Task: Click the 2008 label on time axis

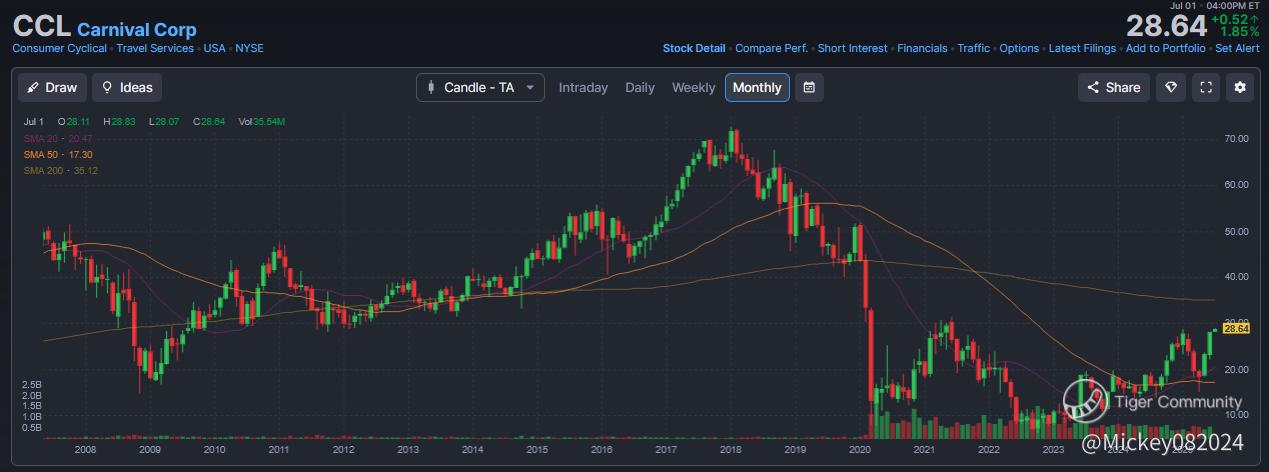Action: pyautogui.click(x=85, y=450)
